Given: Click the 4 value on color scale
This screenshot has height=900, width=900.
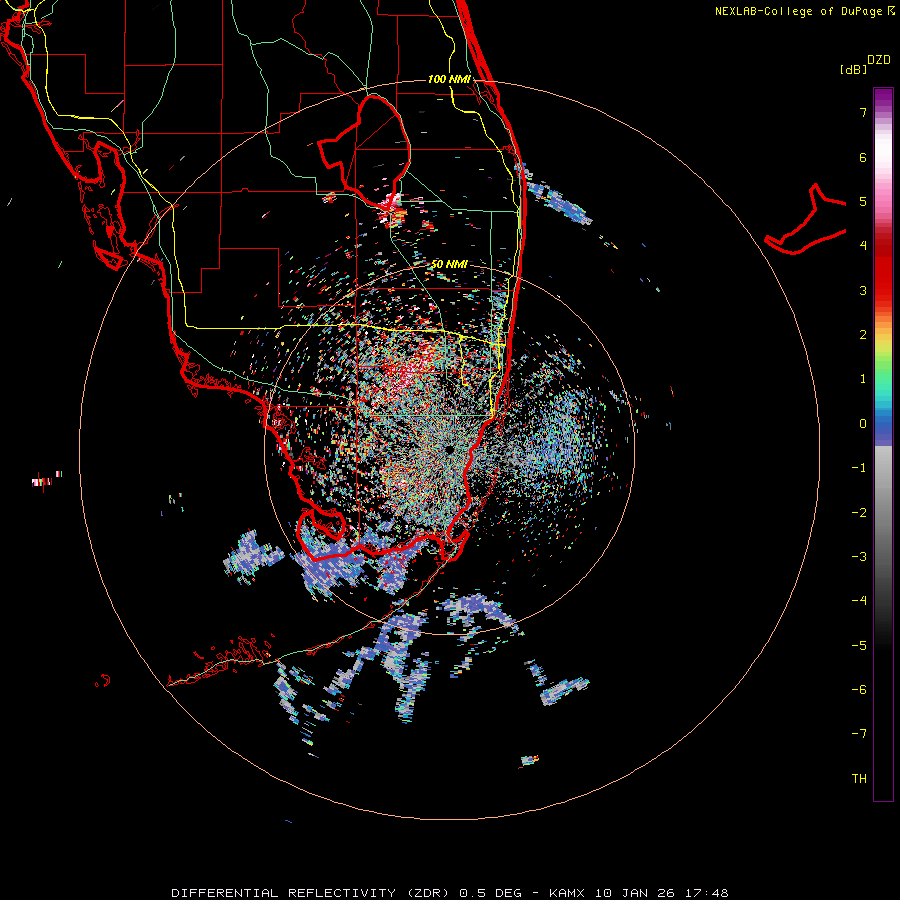Looking at the screenshot, I should pos(863,246).
